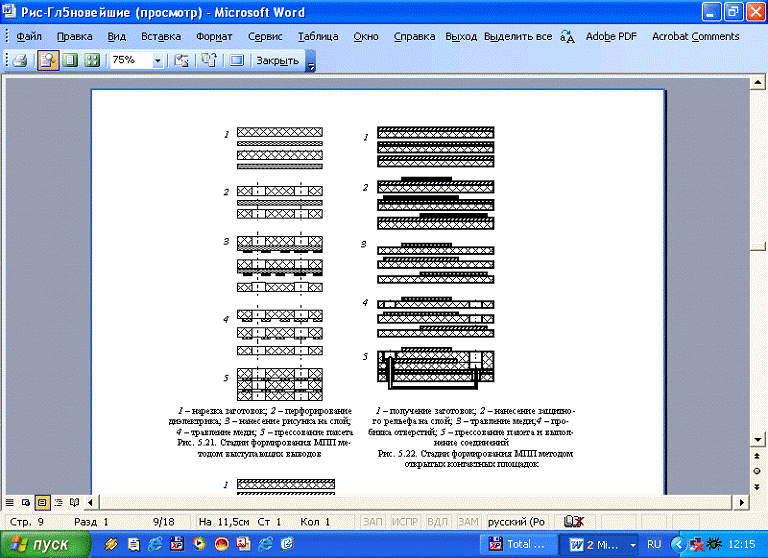This screenshot has height=558, width=768.
Task: Open the Формат menu
Action: tap(214, 36)
